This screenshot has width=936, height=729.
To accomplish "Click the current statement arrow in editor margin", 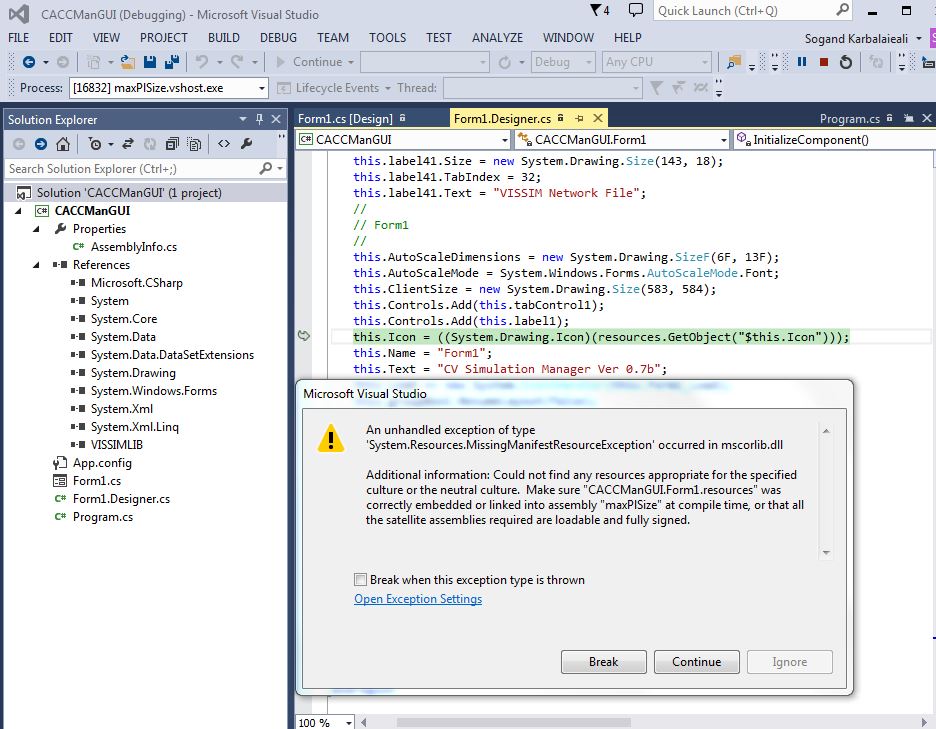I will (304, 336).
